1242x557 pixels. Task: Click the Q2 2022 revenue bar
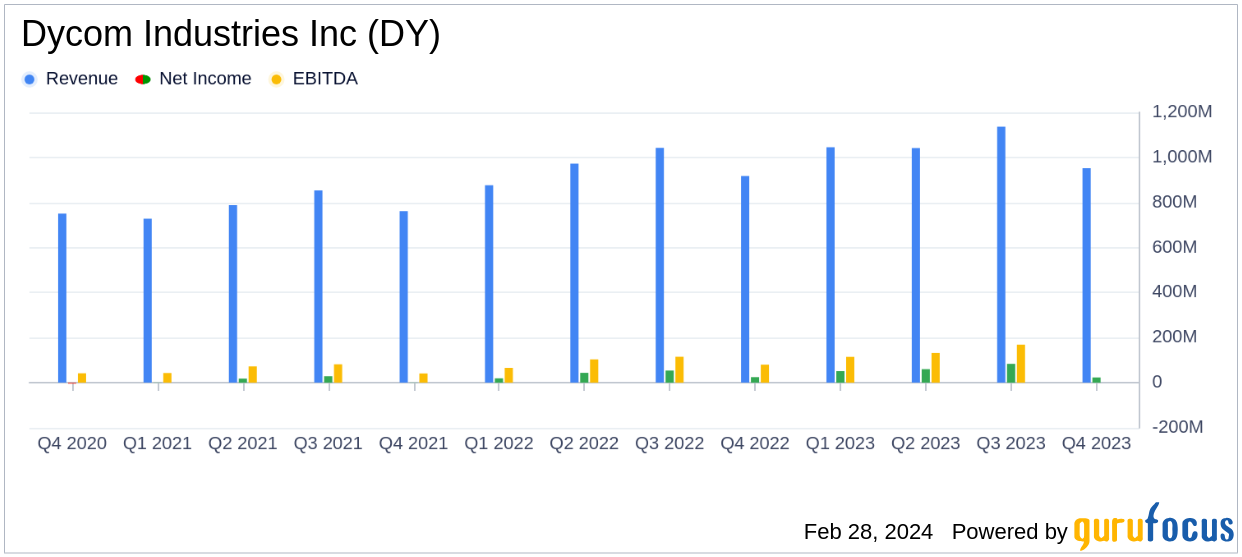(575, 273)
